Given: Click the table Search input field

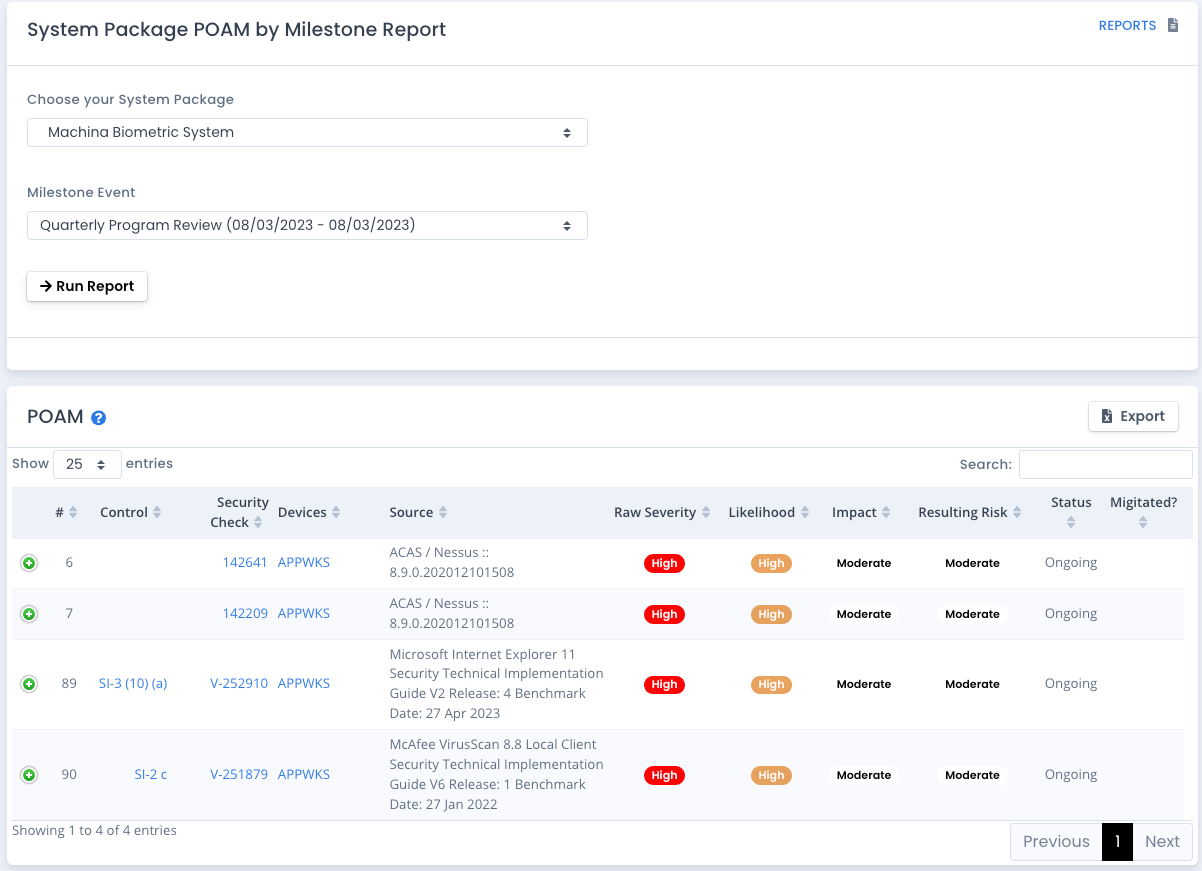Looking at the screenshot, I should [1105, 464].
